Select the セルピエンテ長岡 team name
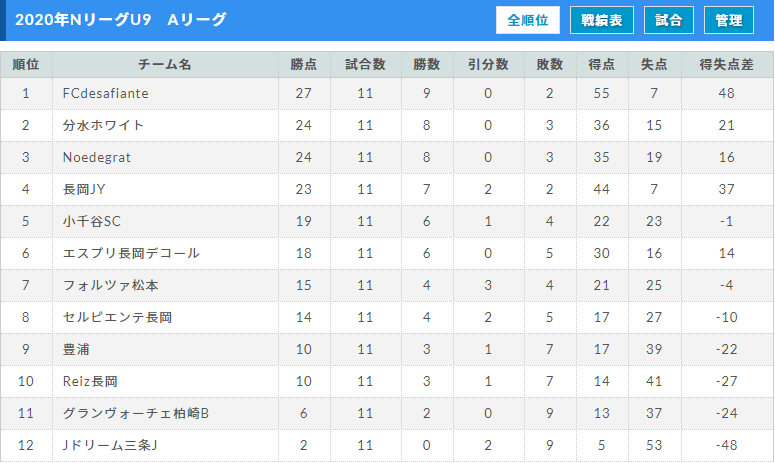The height and width of the screenshot is (463, 775). click(x=117, y=317)
